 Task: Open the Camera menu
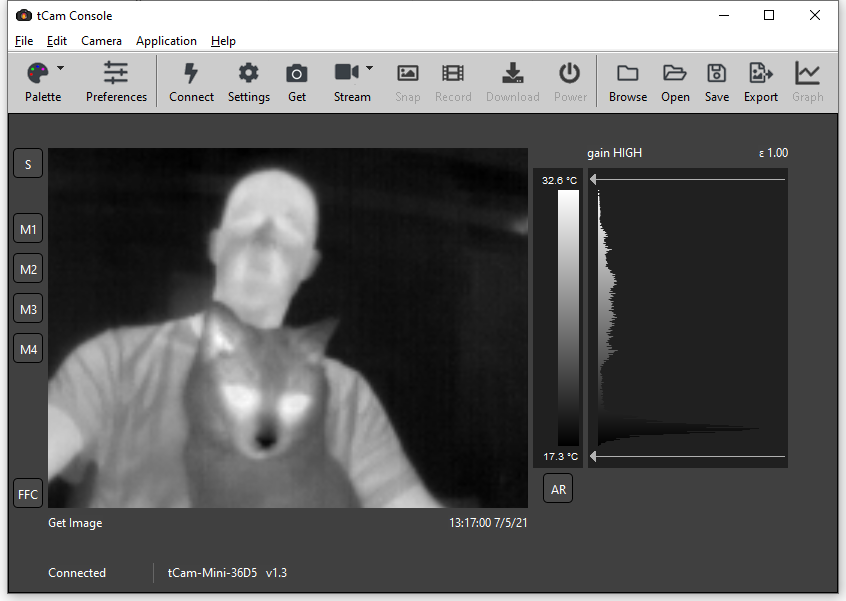tap(101, 41)
